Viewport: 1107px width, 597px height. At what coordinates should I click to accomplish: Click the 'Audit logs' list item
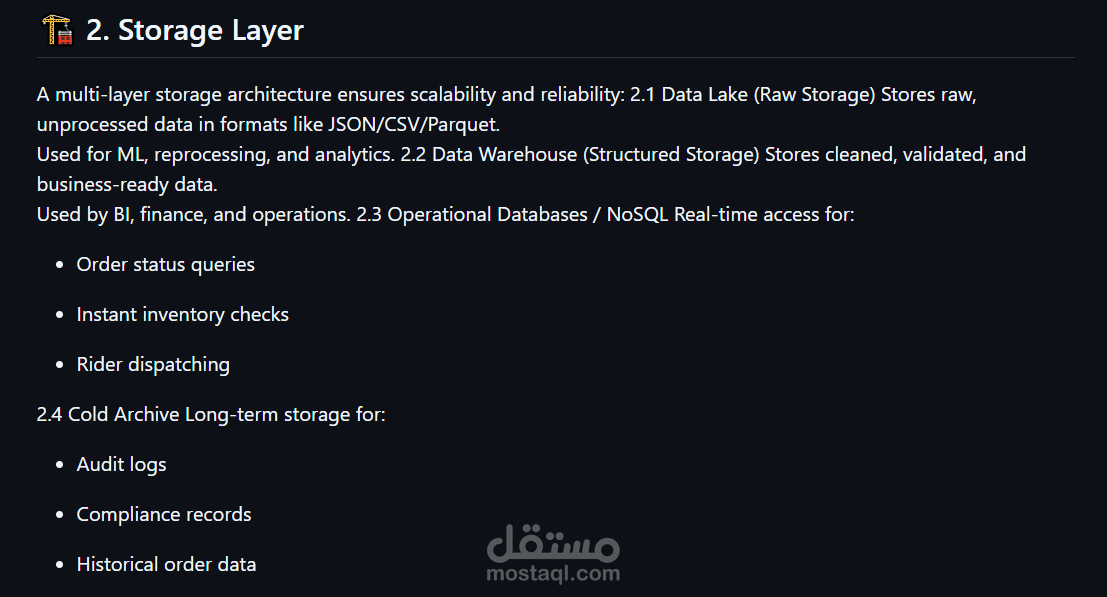tap(121, 464)
